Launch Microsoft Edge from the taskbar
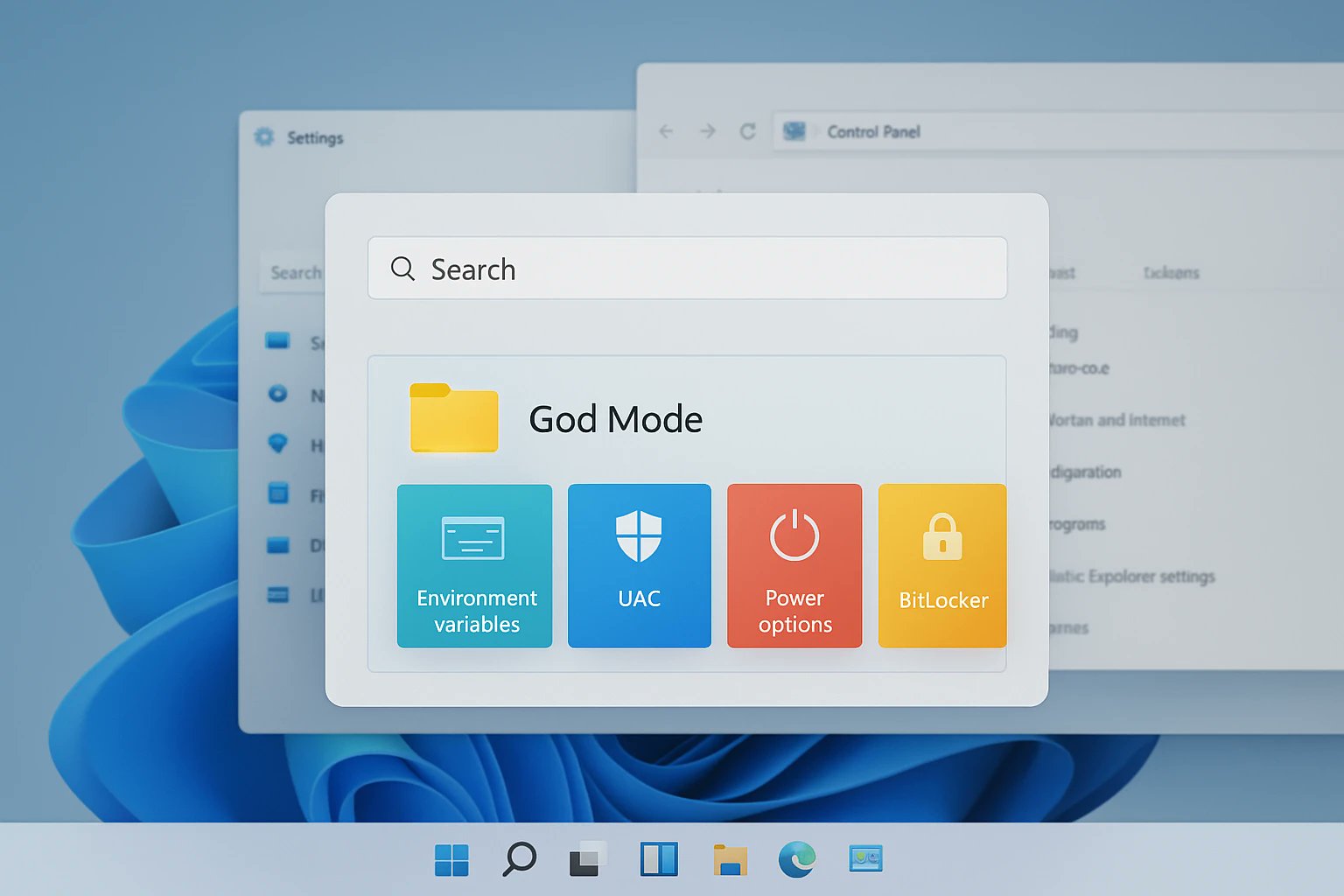The width and height of the screenshot is (1344, 896). (x=797, y=859)
